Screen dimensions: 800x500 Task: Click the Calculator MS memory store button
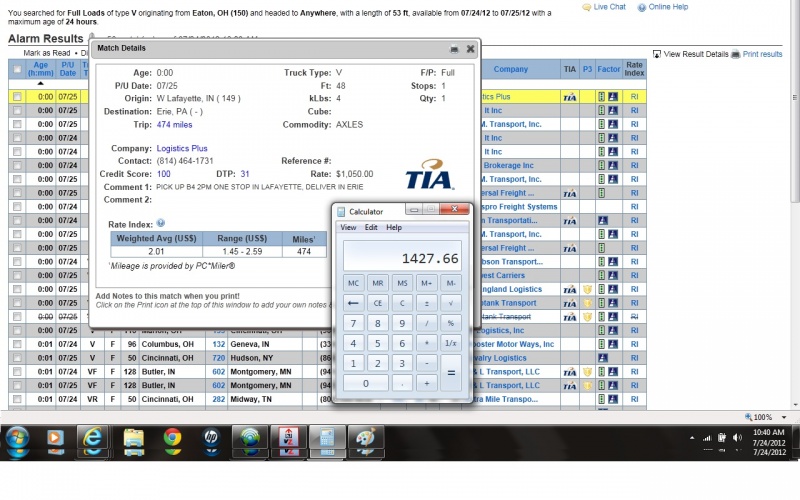point(402,283)
